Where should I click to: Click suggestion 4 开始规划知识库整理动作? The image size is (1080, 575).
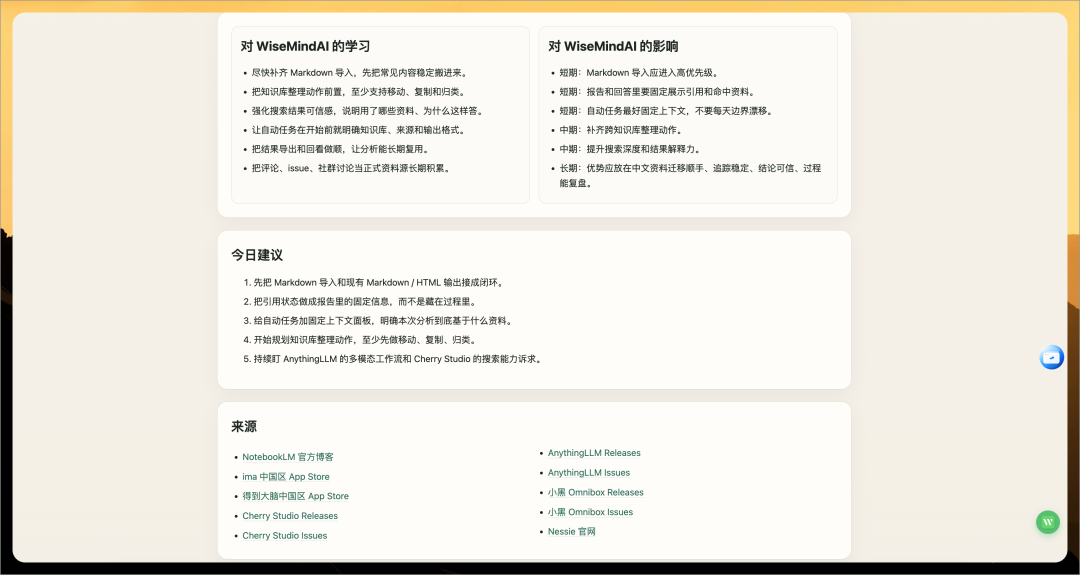[x=364, y=339]
